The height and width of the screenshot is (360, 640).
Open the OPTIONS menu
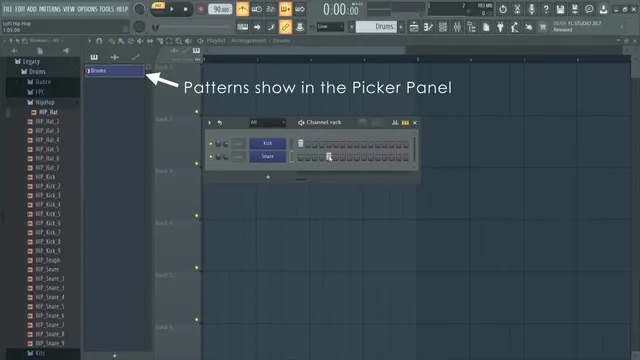pyautogui.click(x=87, y=9)
